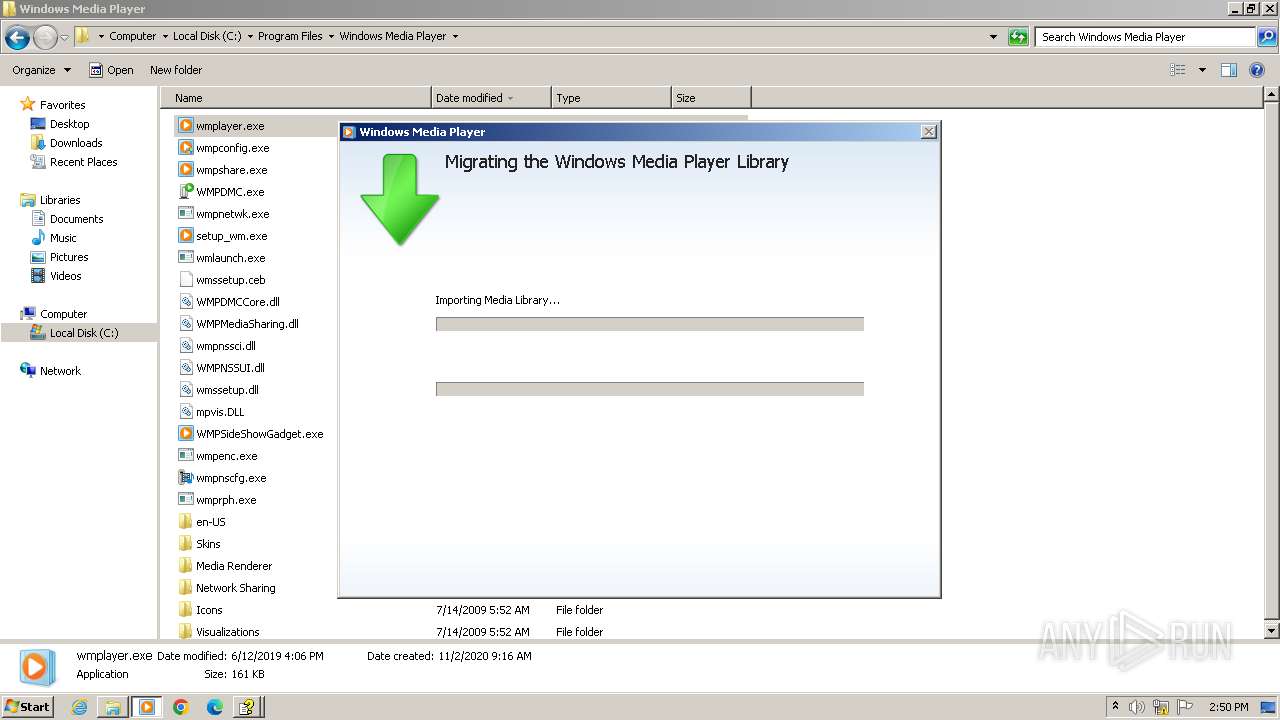
Task: Select the wmpnscfg.exe file icon
Action: 186,478
